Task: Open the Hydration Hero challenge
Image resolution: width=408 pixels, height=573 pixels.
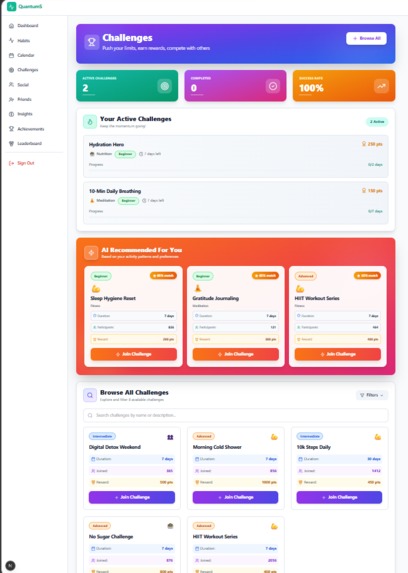Action: point(236,156)
